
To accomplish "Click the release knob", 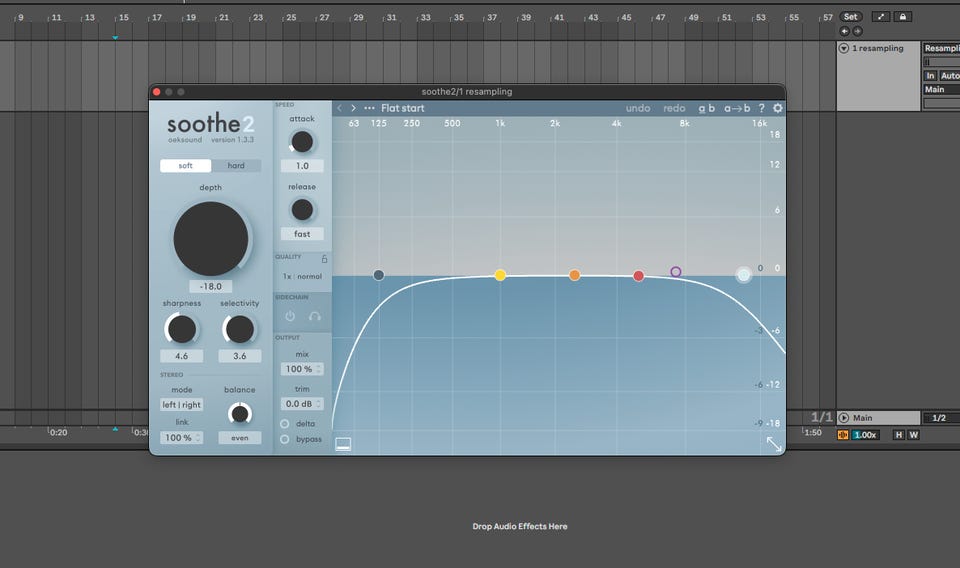I will point(302,210).
